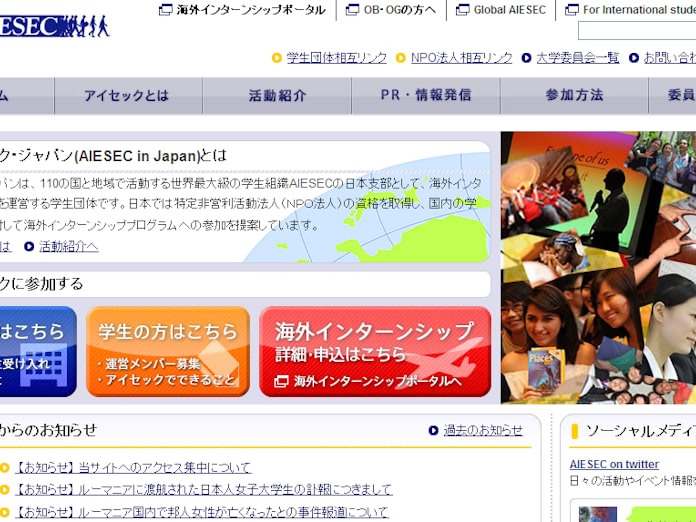Open news ルーマニア国内で邦人女性 事件報道について
The width and height of the screenshot is (696, 522).
tap(202, 512)
